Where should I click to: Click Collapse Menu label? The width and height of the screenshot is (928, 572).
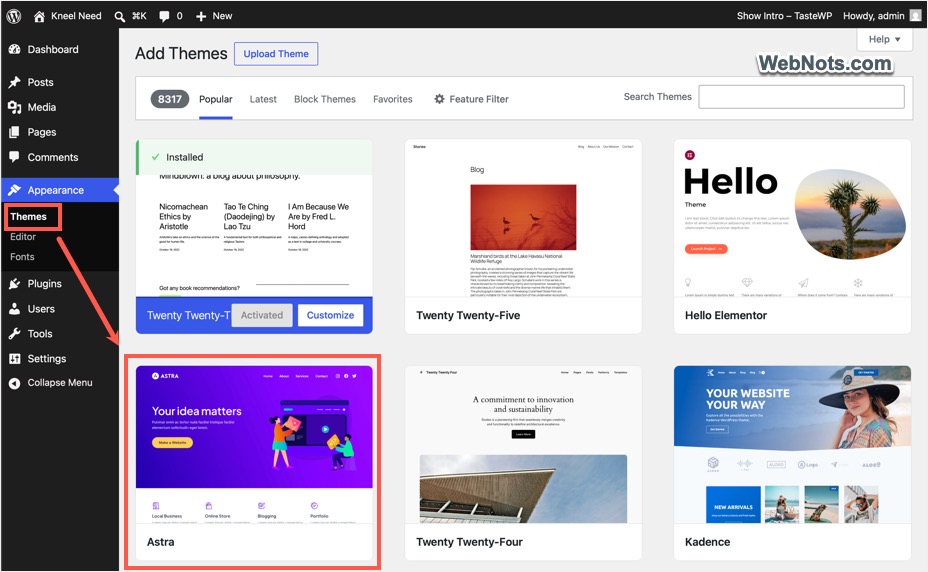tap(60, 383)
